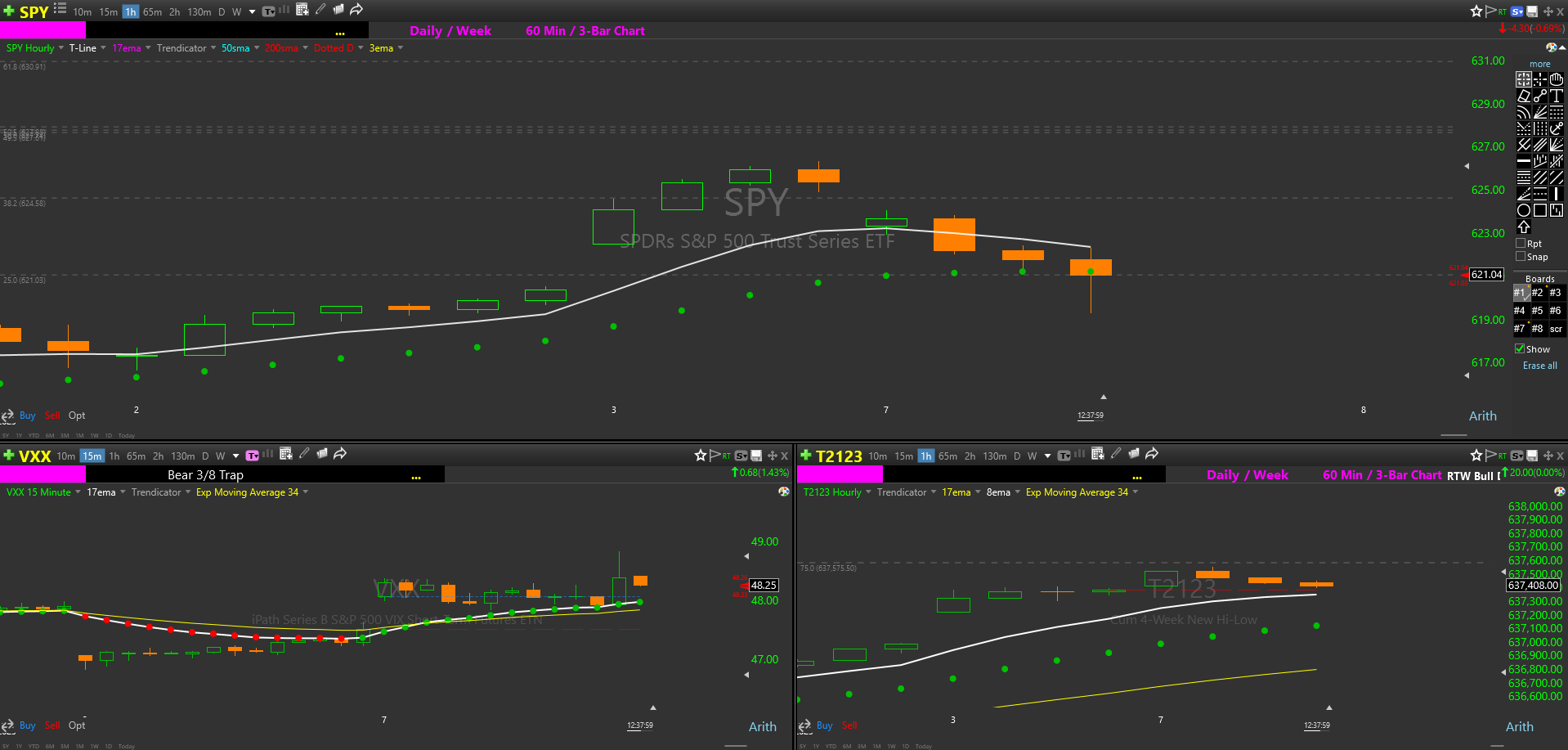Switch T2123 chart to 2h timeframe
The image size is (1568, 750).
[x=970, y=456]
